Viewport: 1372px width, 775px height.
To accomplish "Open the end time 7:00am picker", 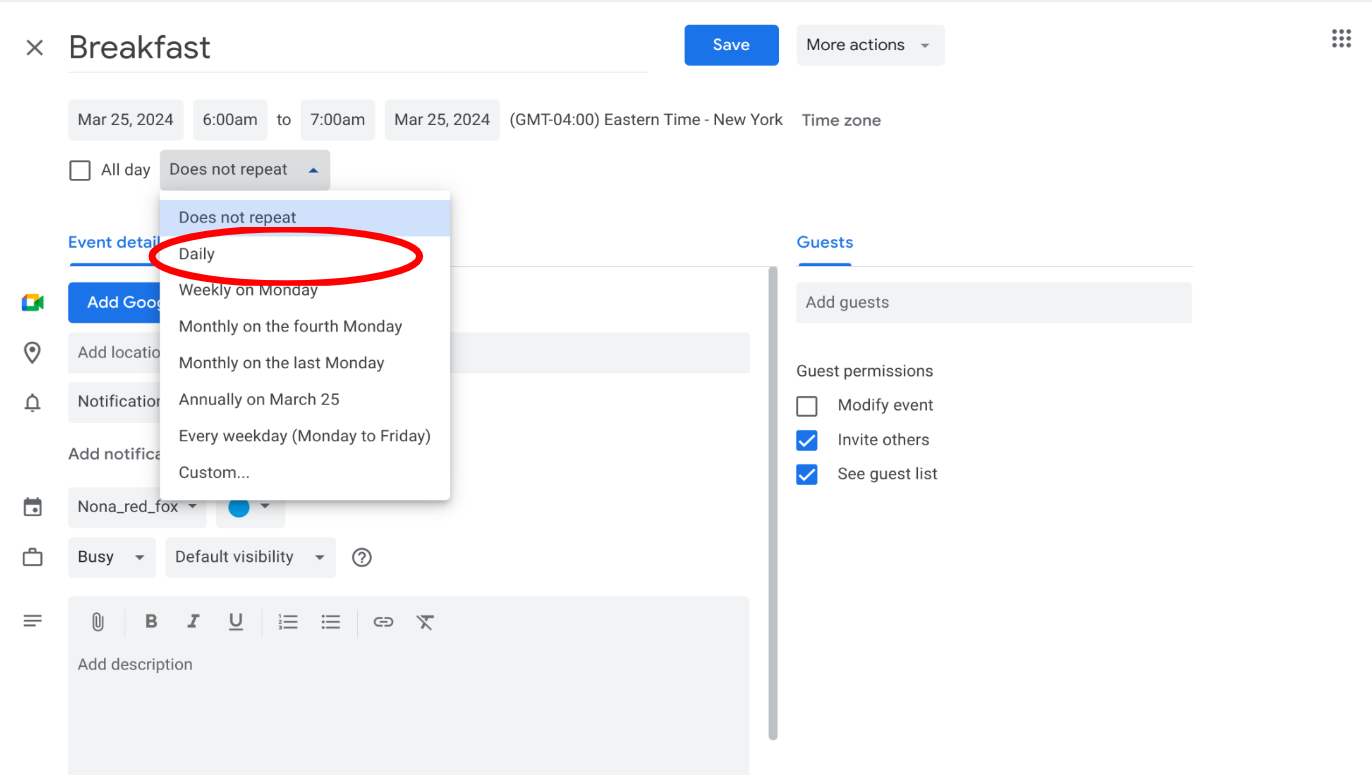I will 338,120.
